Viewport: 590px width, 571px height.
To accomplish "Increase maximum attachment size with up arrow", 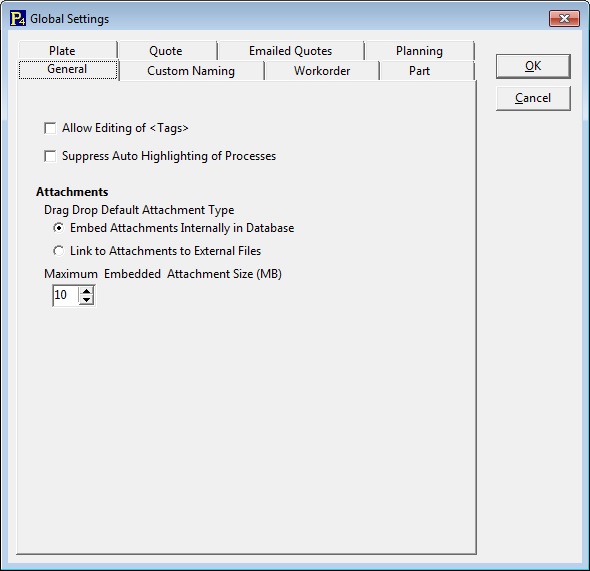I will coord(87,291).
